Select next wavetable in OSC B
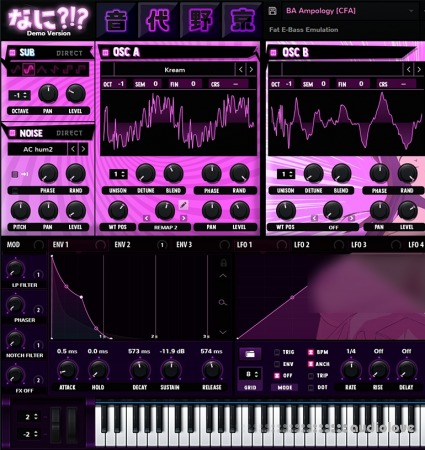Image resolution: width=425 pixels, height=450 pixels. click(419, 70)
